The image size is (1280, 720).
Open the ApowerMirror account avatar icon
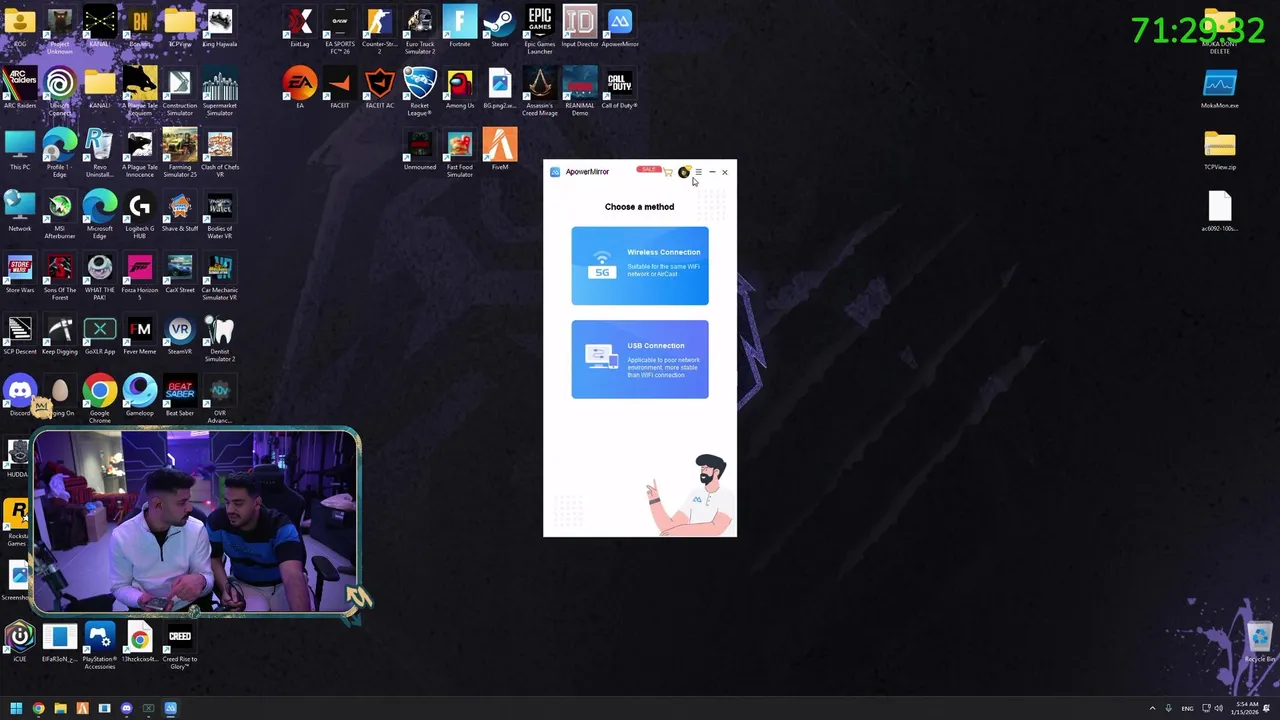[x=684, y=172]
